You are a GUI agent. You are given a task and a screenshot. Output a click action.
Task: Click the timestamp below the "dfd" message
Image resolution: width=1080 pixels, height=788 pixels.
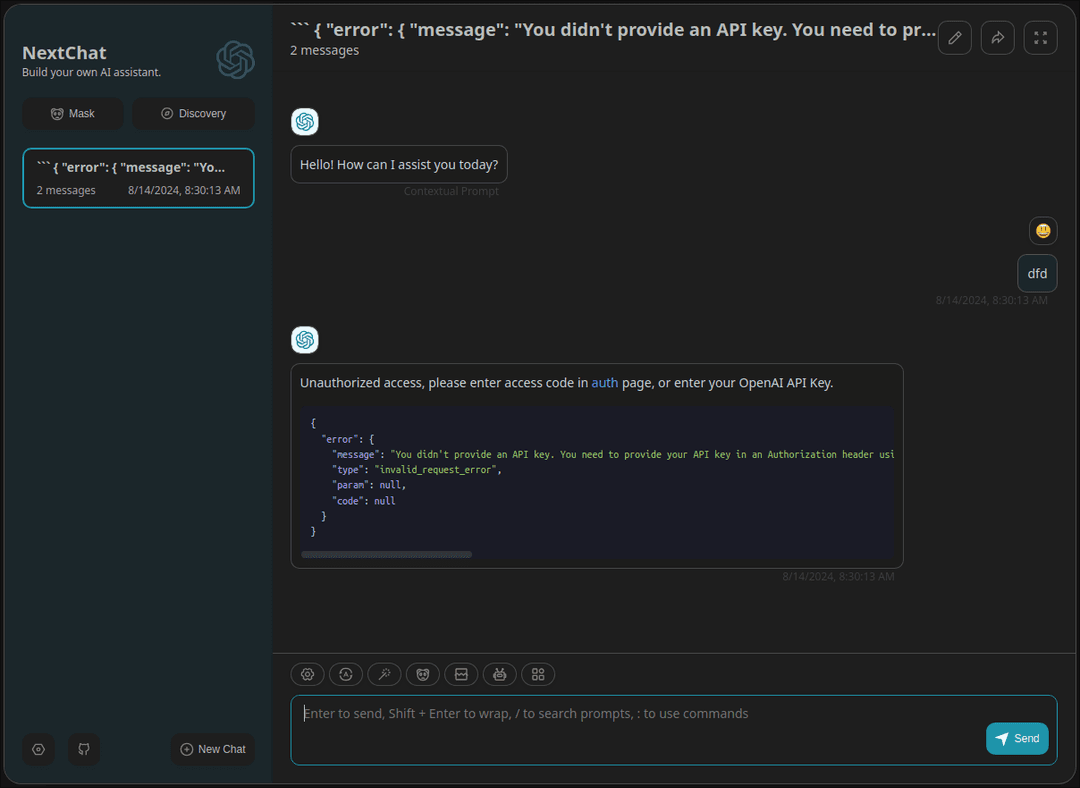(991, 300)
